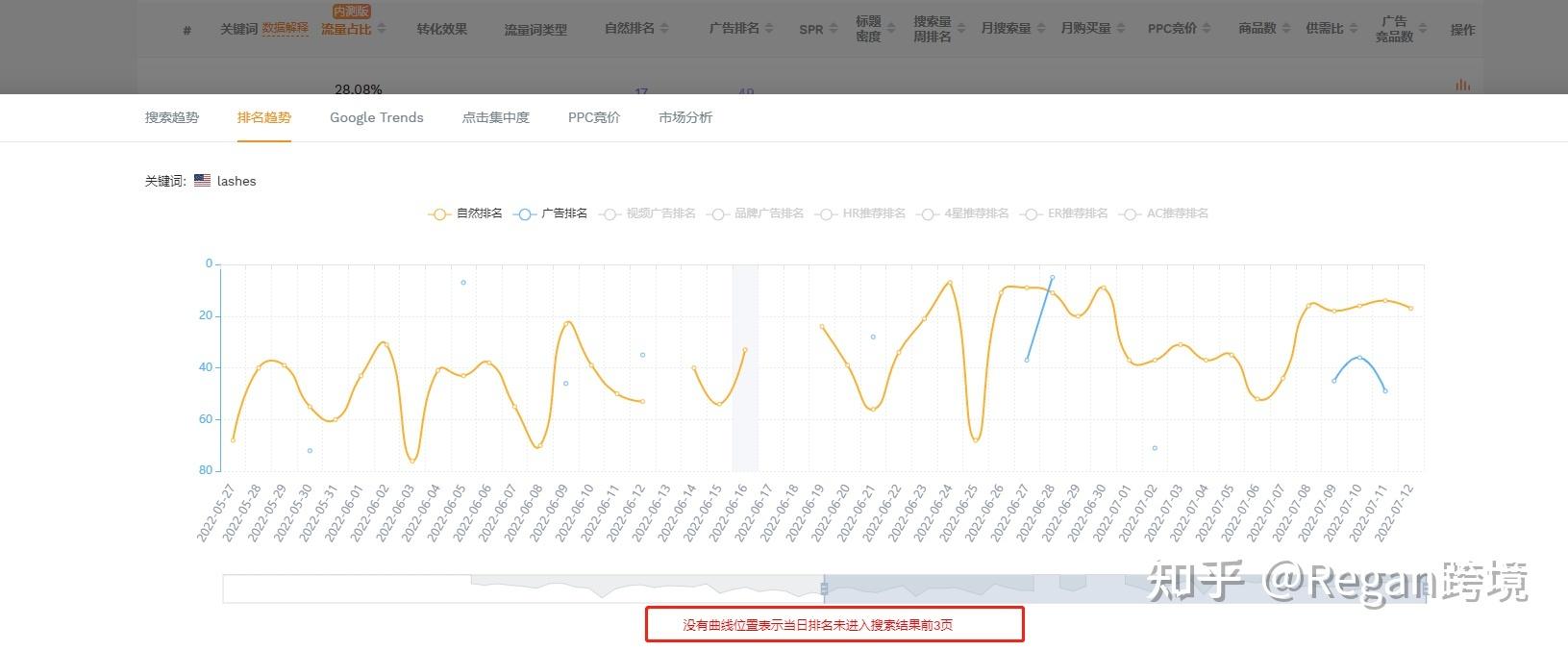Enable the 4星推荐排名 legend series
The height and width of the screenshot is (651, 1568).
[x=963, y=213]
